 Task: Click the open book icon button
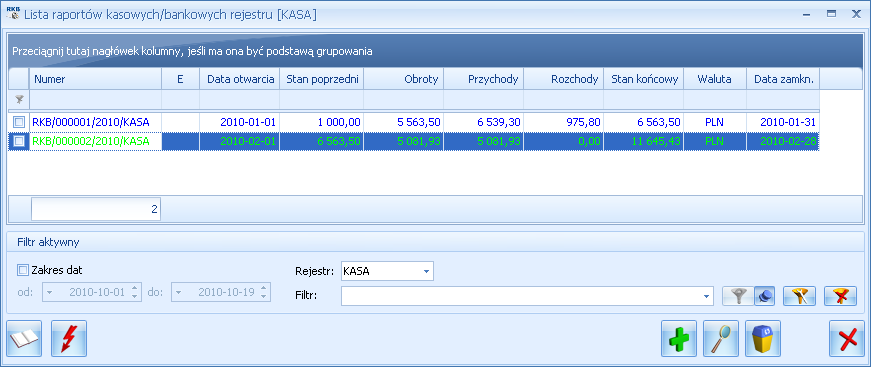[24, 338]
